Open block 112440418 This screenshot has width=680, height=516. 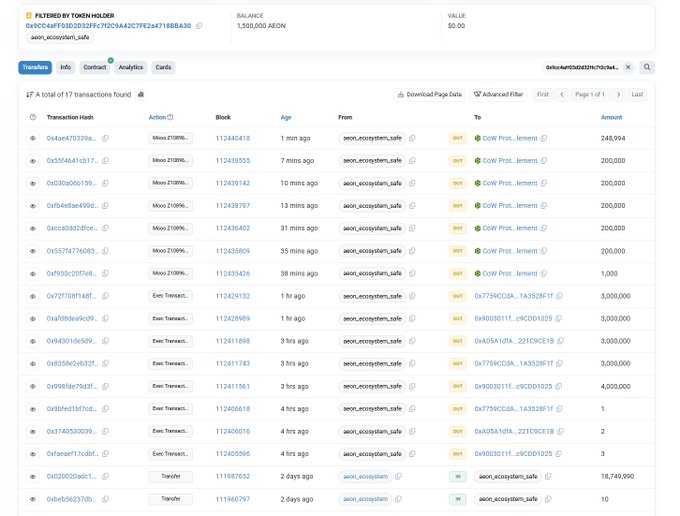tap(233, 138)
